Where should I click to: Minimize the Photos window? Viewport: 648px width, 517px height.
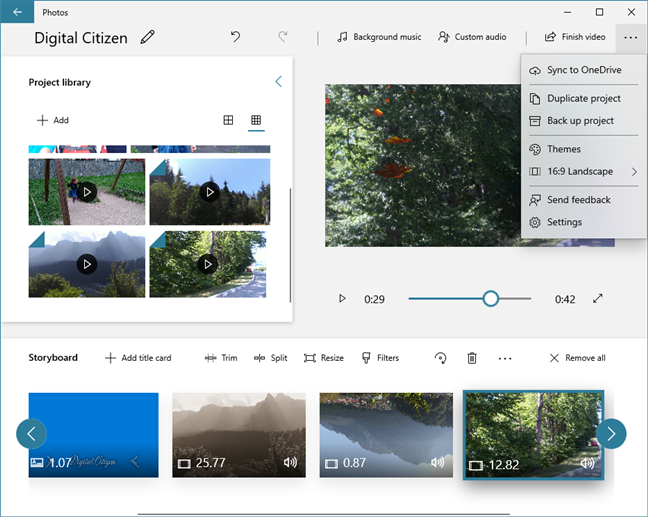tap(567, 12)
